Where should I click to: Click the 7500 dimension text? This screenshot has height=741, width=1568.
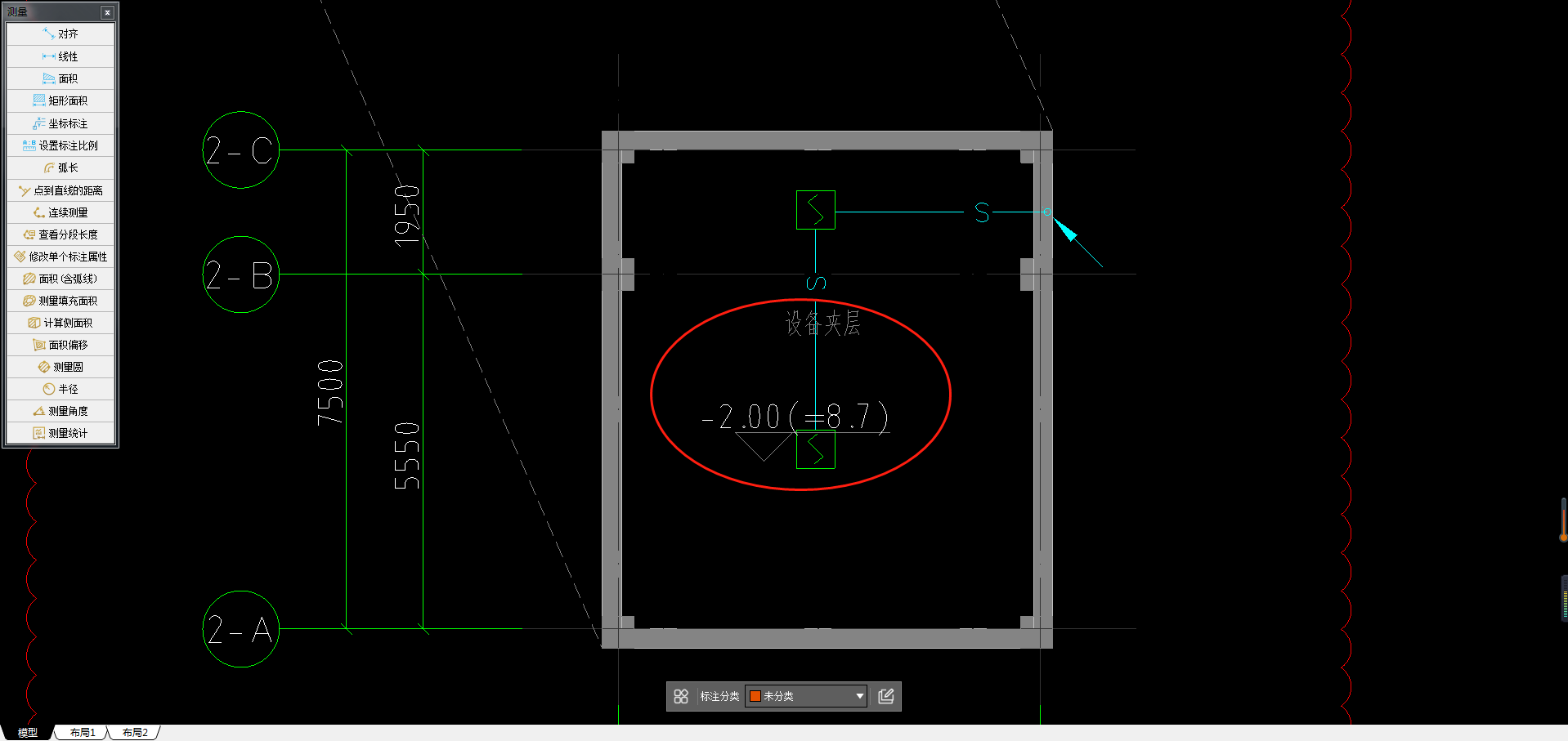pos(329,392)
